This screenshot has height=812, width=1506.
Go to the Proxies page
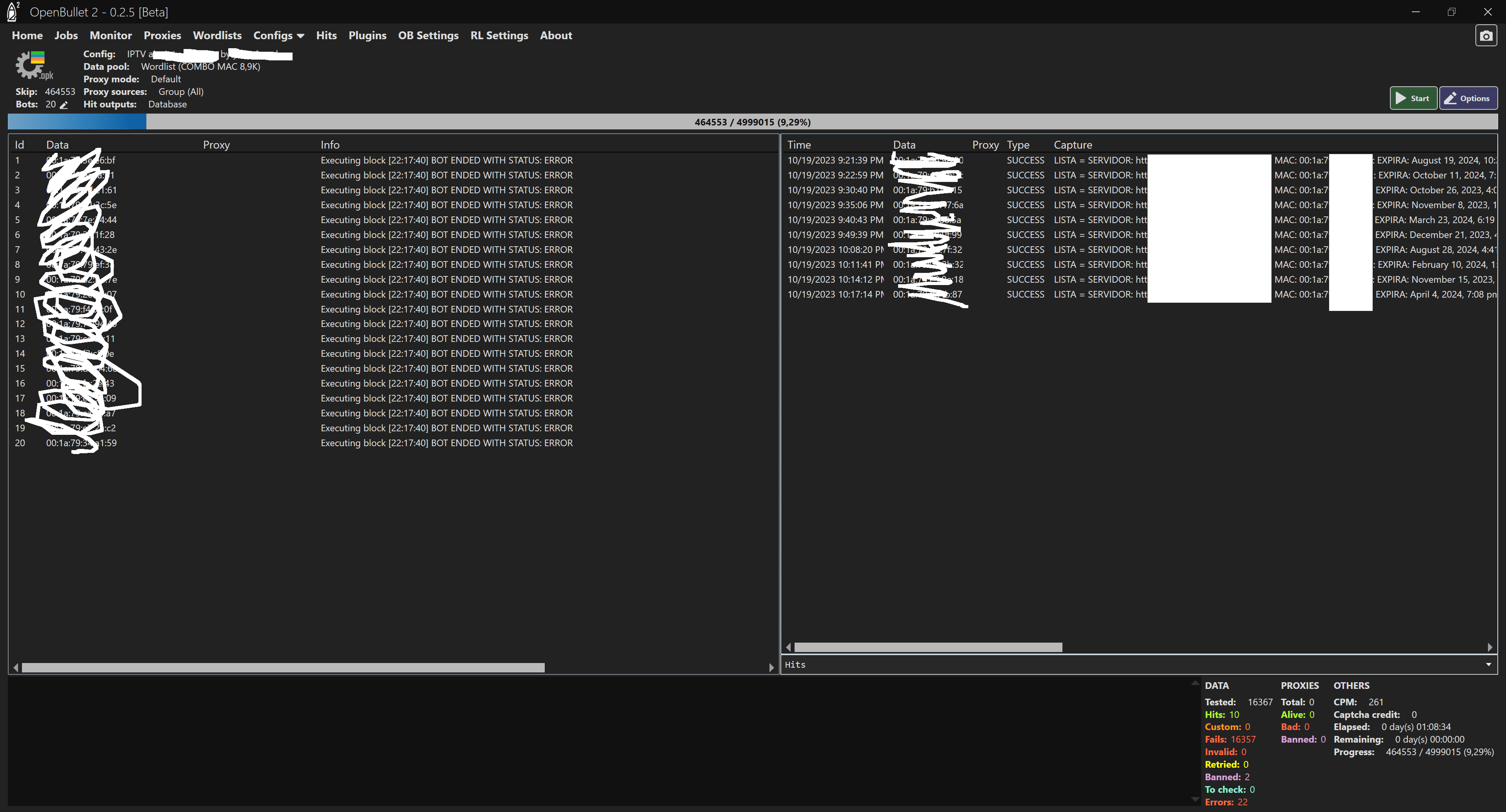[162, 36]
